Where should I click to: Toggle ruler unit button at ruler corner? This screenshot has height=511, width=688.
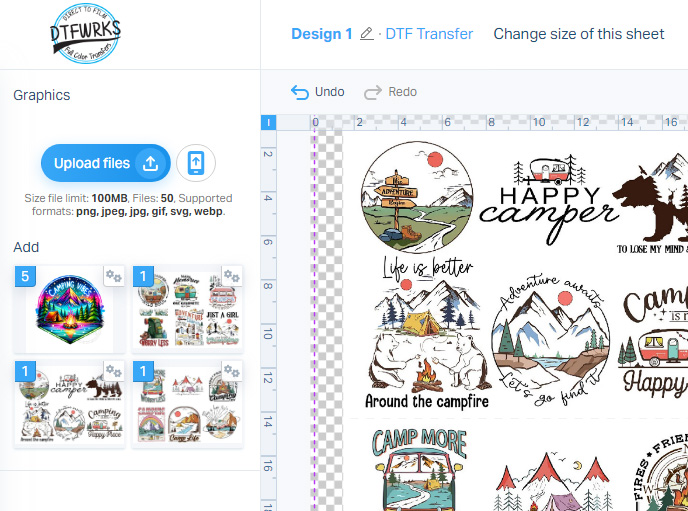269,122
